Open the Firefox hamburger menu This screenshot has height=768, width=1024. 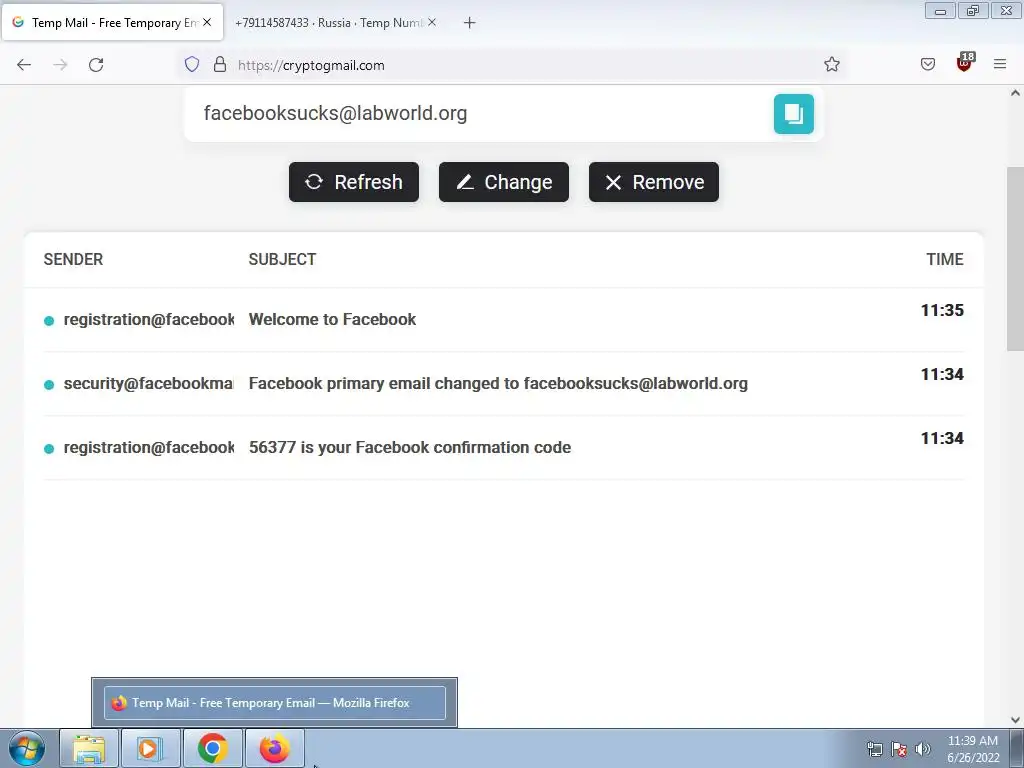pos(999,64)
